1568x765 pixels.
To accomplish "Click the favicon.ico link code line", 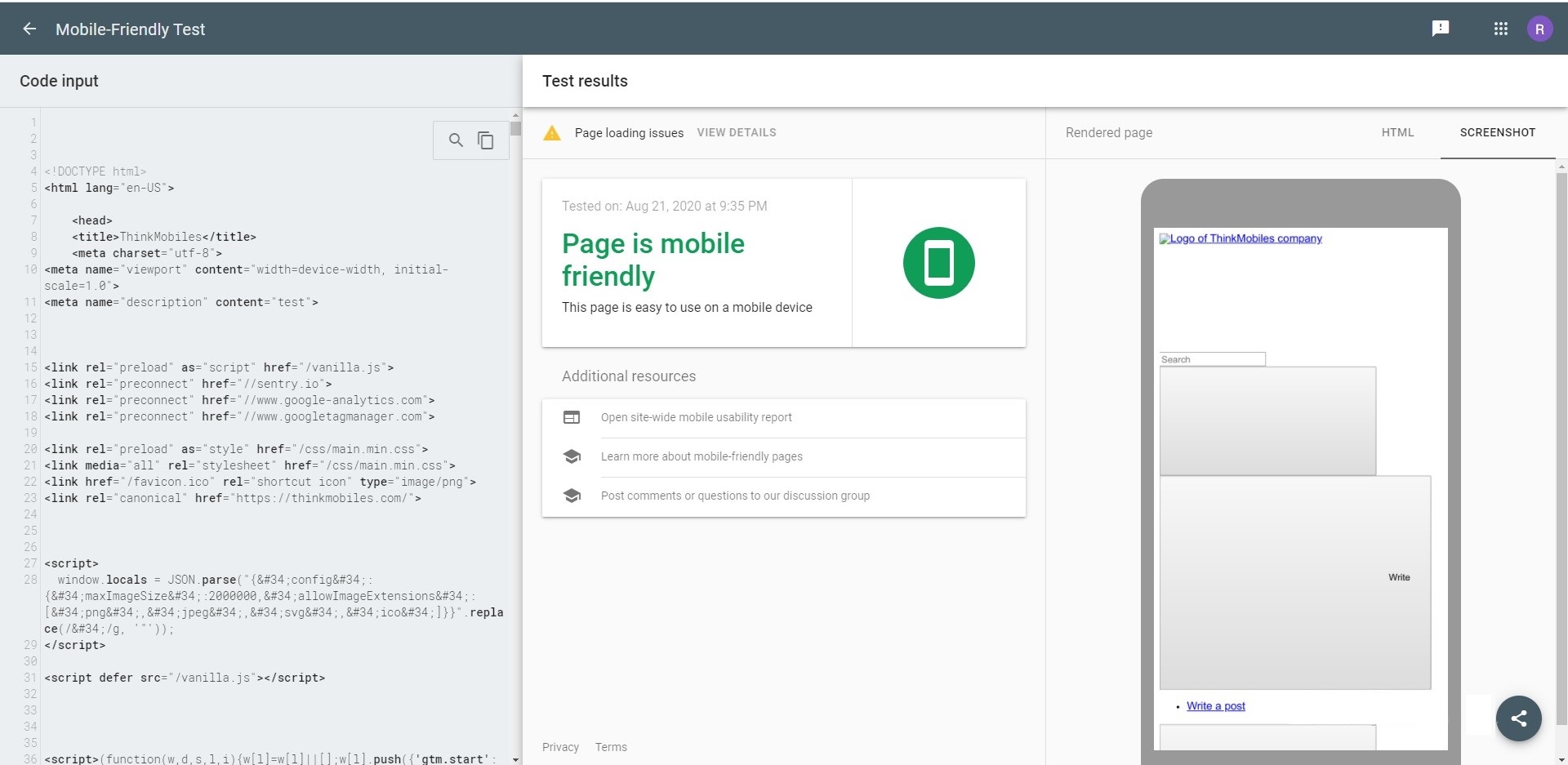I will tap(260, 482).
